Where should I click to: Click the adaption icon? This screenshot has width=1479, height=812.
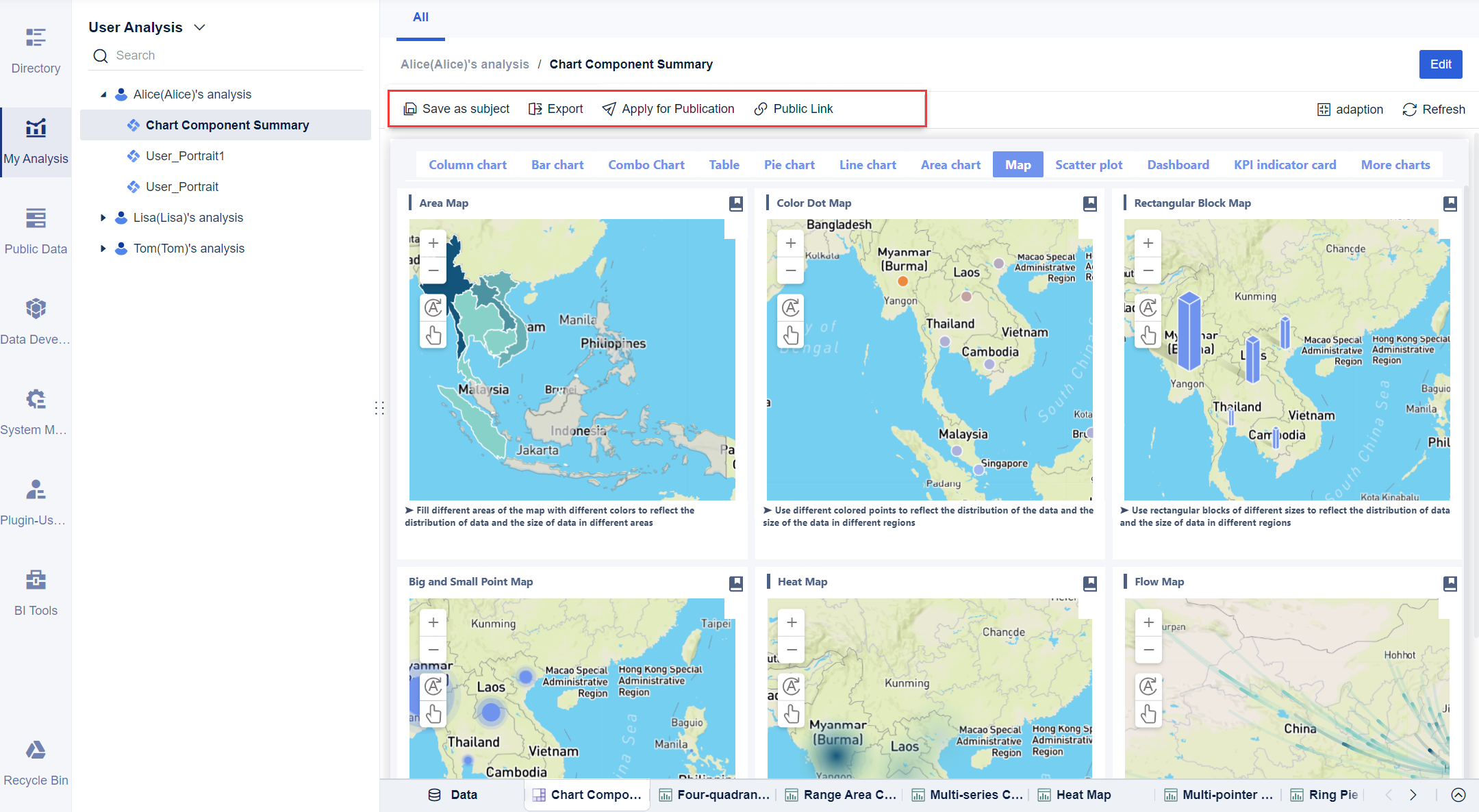coord(1324,109)
